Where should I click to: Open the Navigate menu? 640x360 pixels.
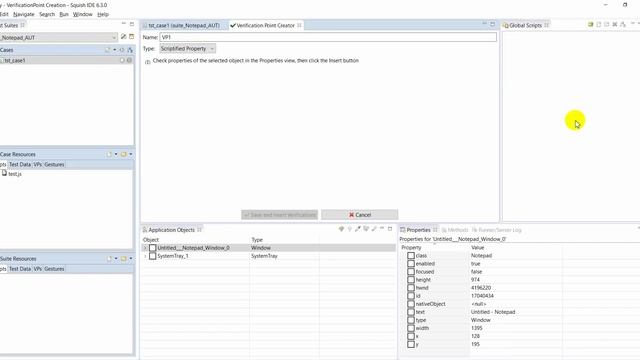click(x=24, y=14)
